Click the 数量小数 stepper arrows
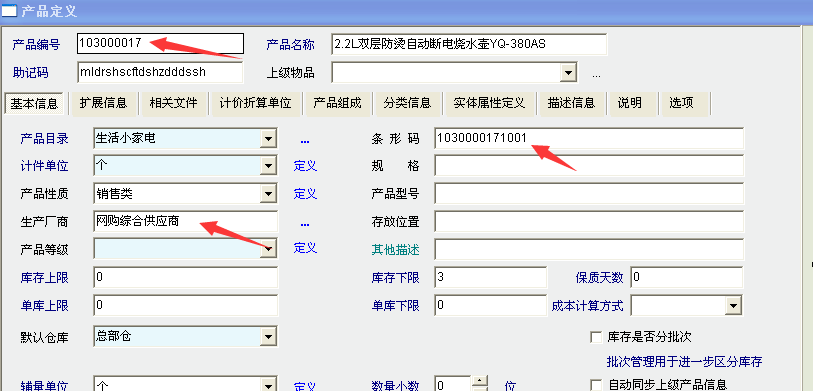Image resolution: width=813 pixels, height=391 pixels. click(x=480, y=383)
